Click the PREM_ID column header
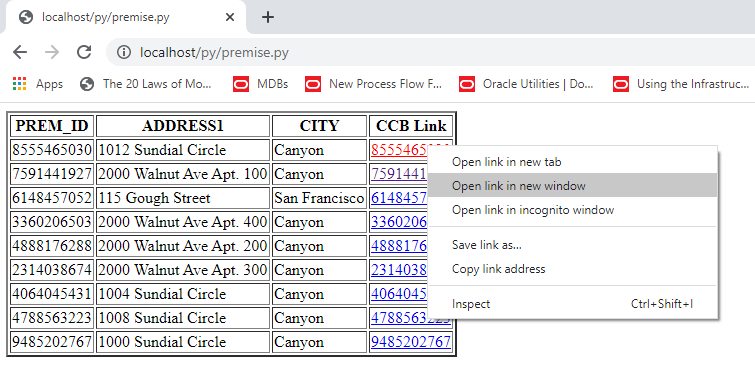The width and height of the screenshot is (755, 387). click(52, 126)
